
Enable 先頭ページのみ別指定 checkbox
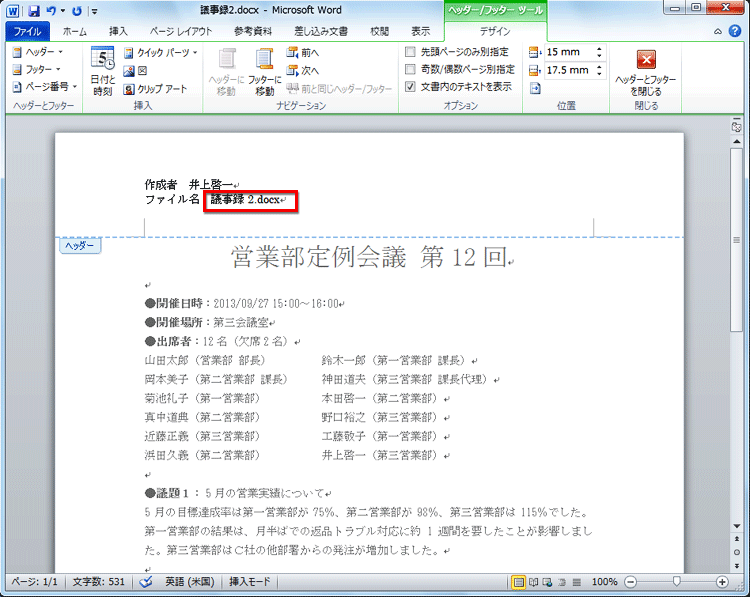click(410, 52)
